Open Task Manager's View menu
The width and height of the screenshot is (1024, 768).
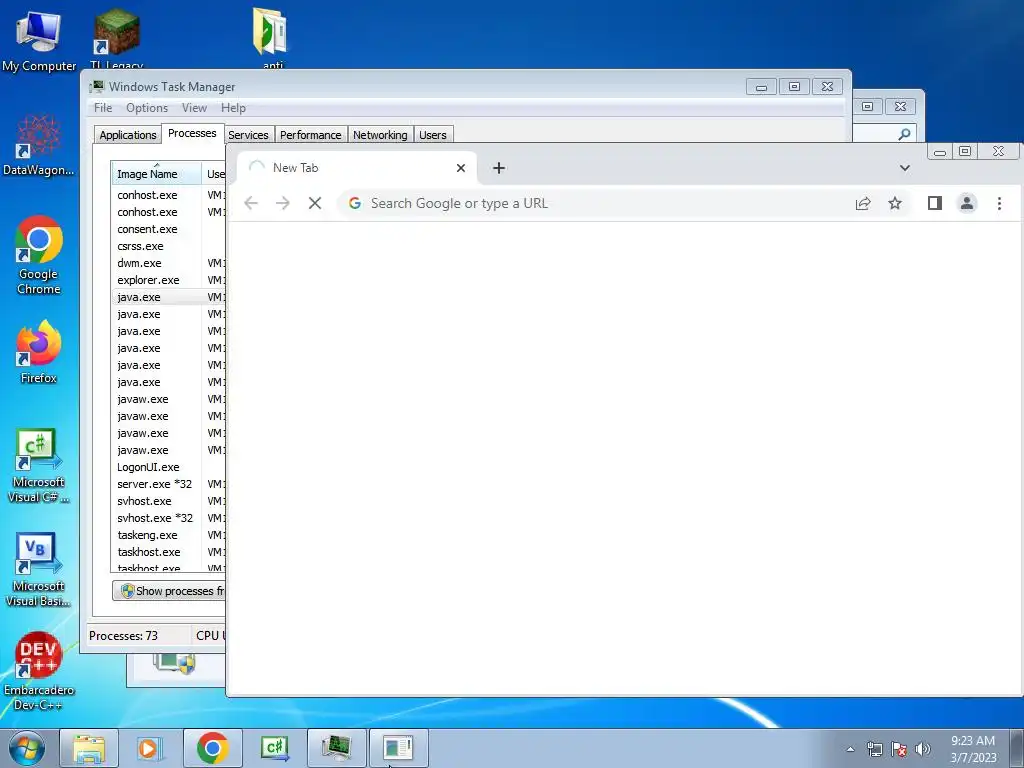194,108
